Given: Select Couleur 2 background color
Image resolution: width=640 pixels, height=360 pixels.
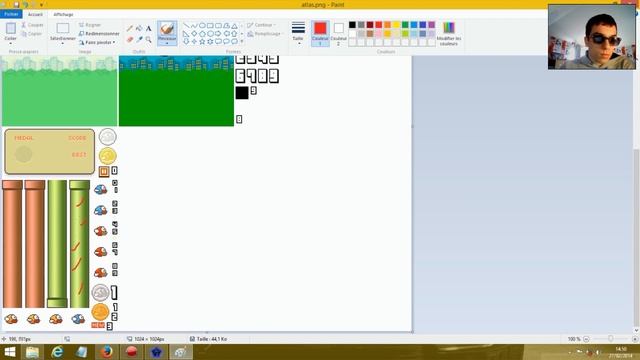Looking at the screenshot, I should click(338, 33).
